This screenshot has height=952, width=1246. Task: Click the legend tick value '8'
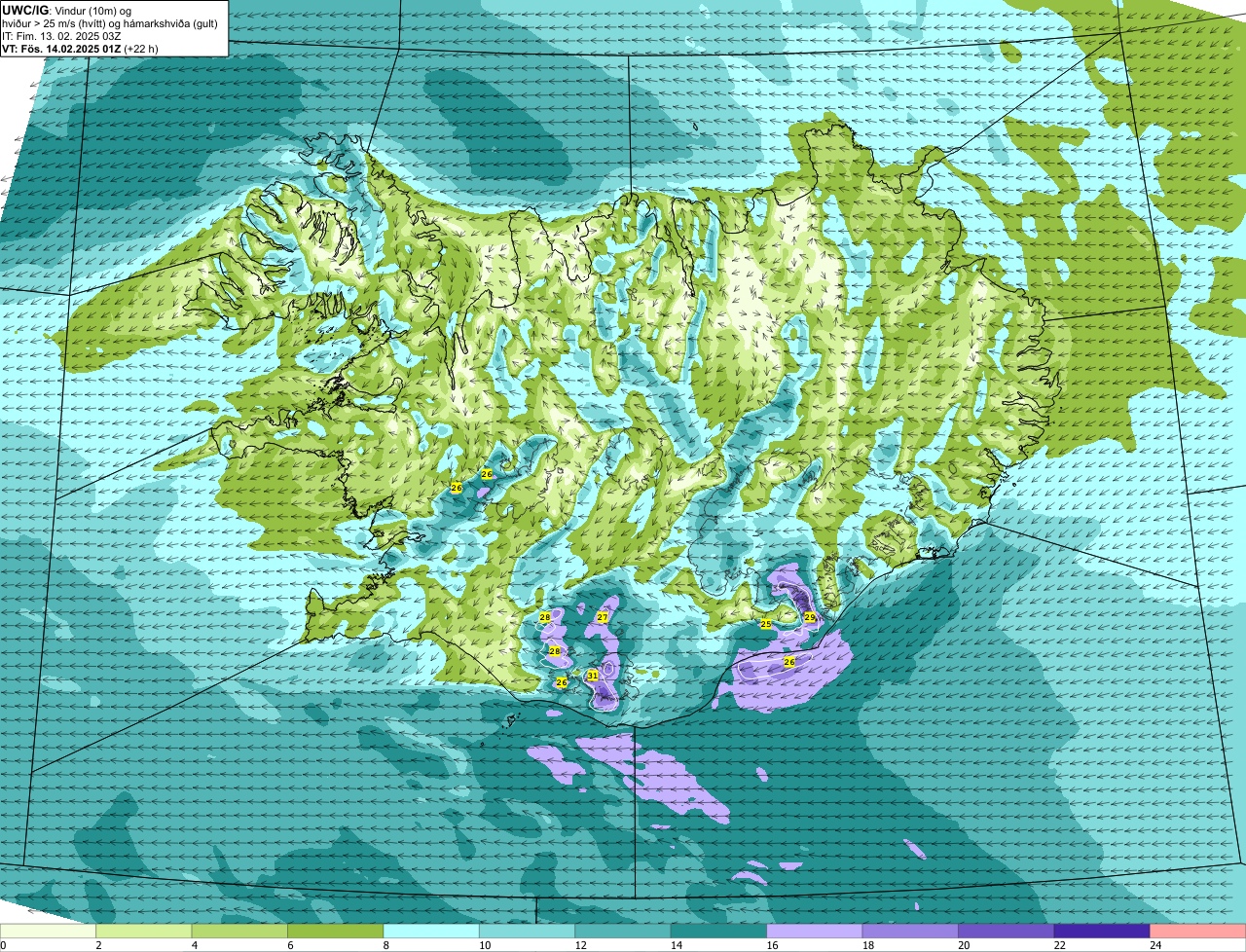(386, 945)
